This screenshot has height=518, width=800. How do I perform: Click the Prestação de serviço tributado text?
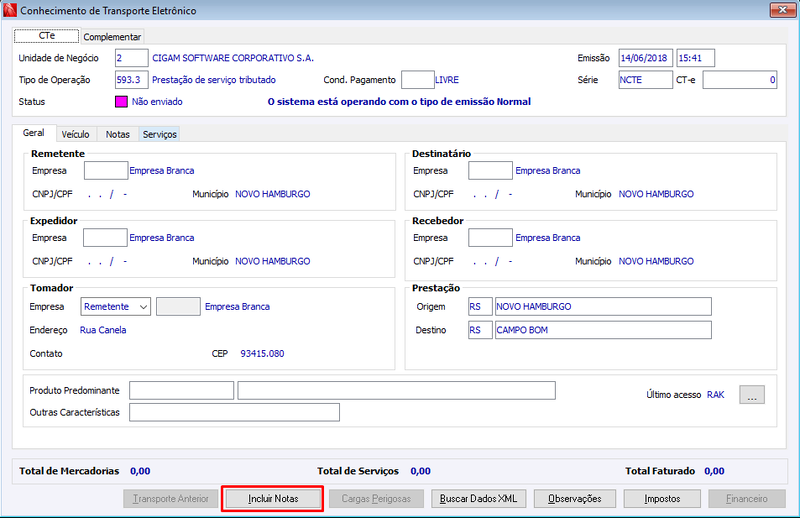[x=214, y=80]
